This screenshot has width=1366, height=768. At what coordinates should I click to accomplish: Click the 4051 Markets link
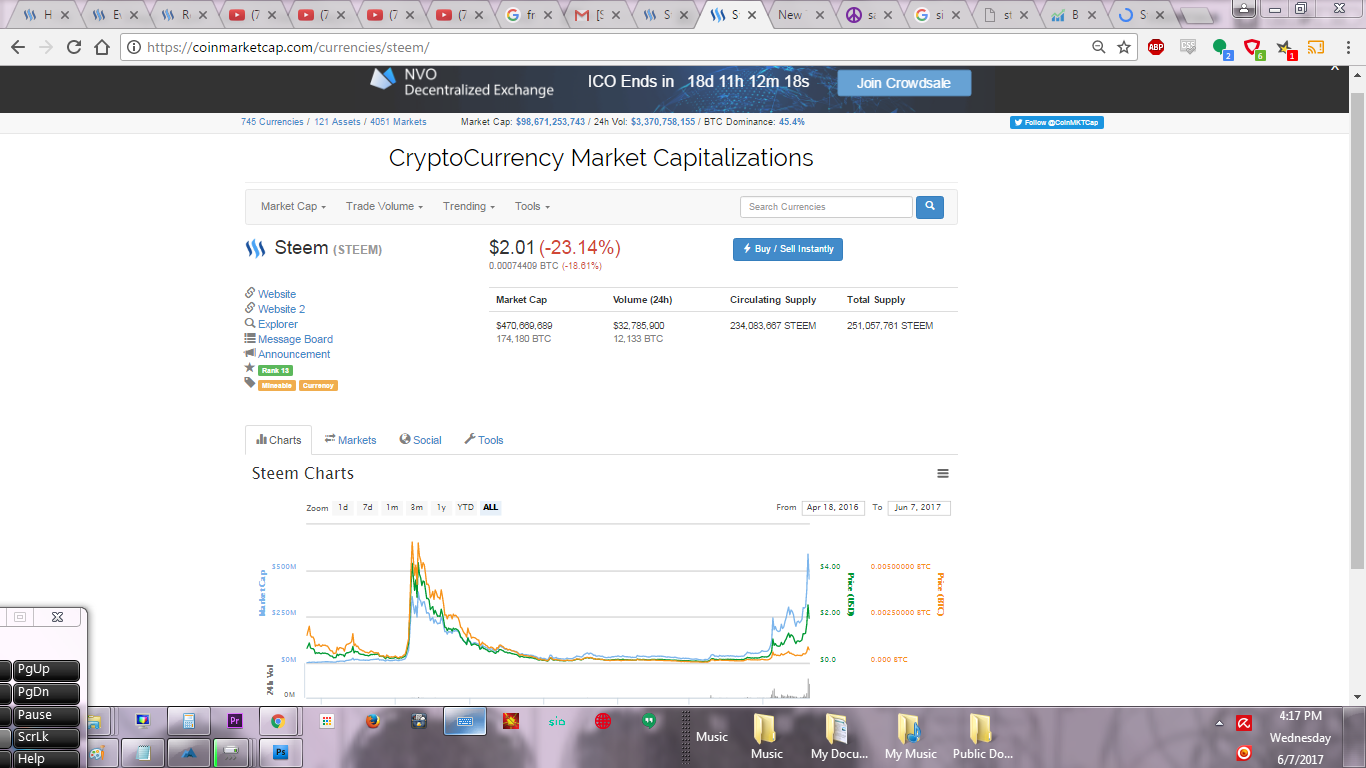pos(398,122)
